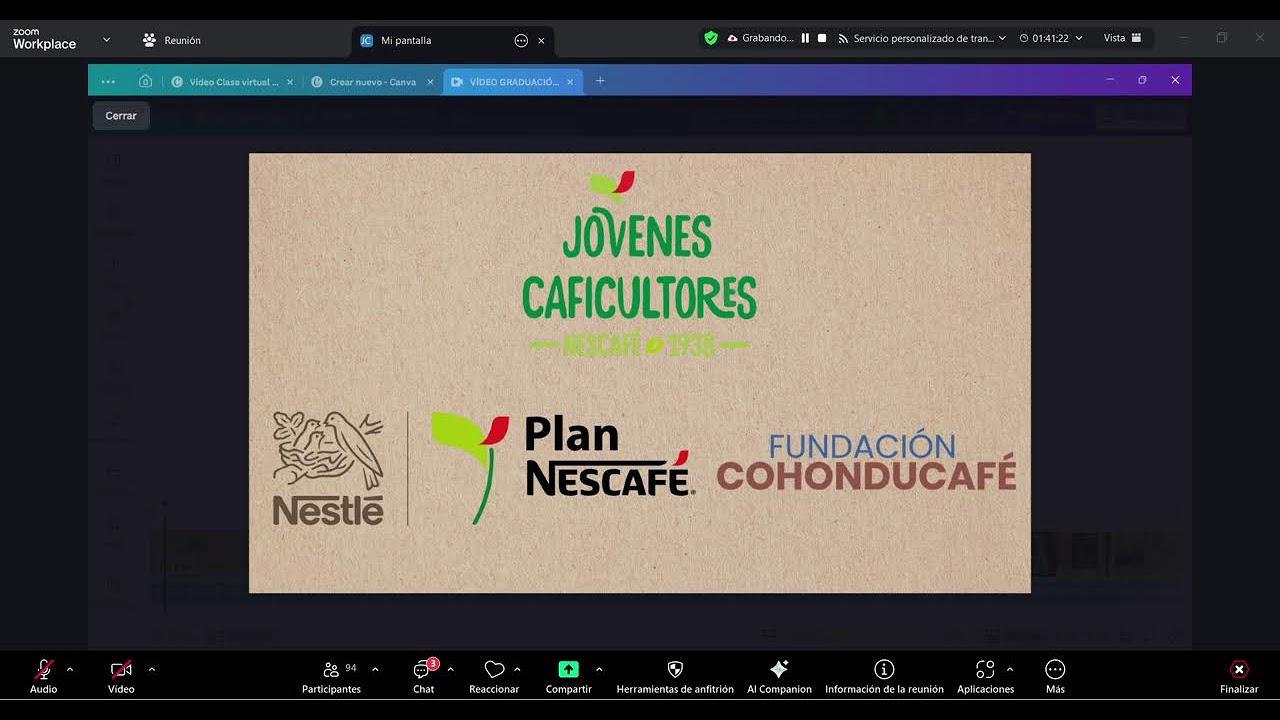Open the 01:41:22 timer dropdown

pyautogui.click(x=1051, y=38)
